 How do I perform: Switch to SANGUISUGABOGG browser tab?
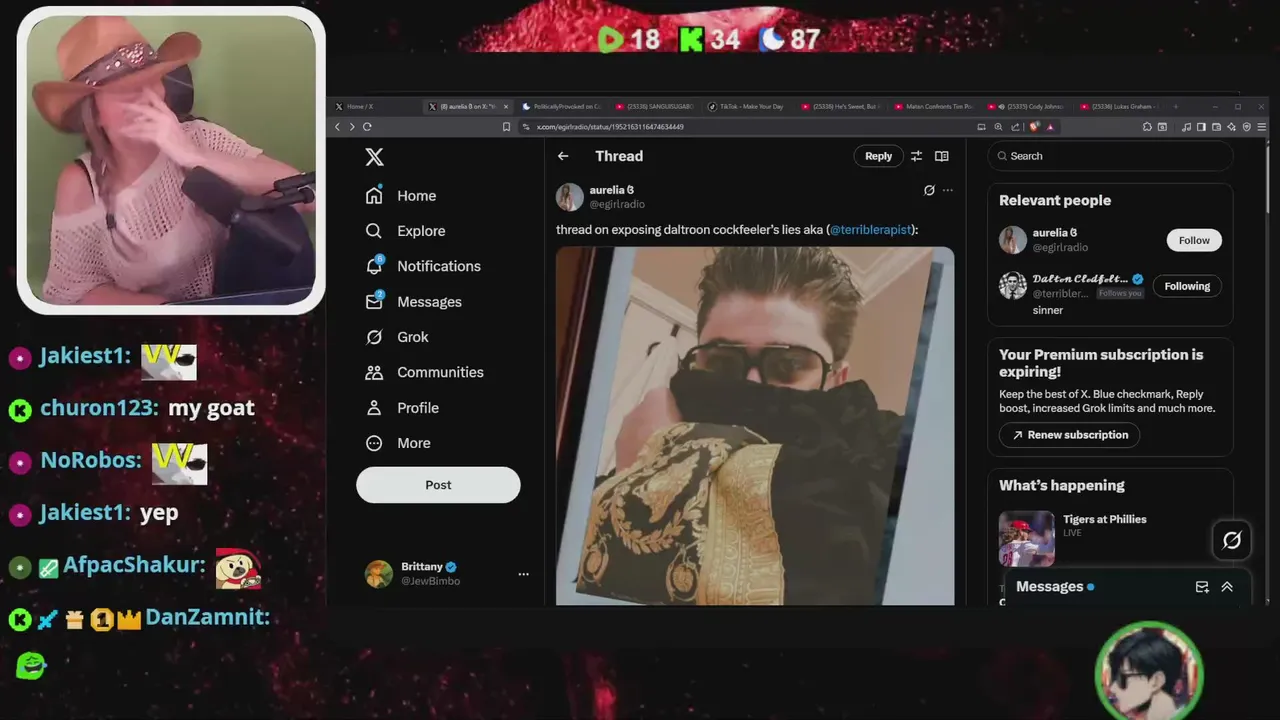pos(657,106)
